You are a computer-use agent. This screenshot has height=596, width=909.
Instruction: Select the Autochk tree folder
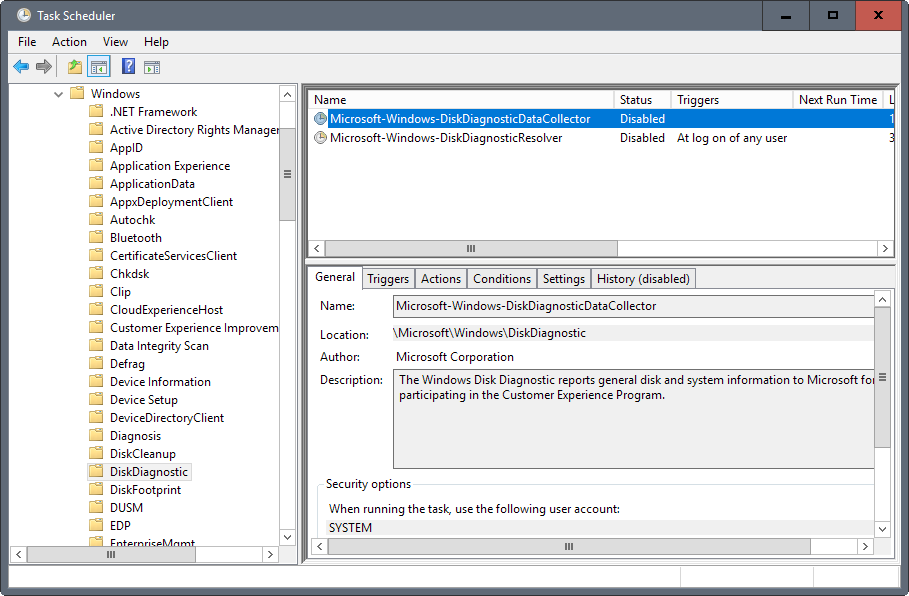point(133,220)
